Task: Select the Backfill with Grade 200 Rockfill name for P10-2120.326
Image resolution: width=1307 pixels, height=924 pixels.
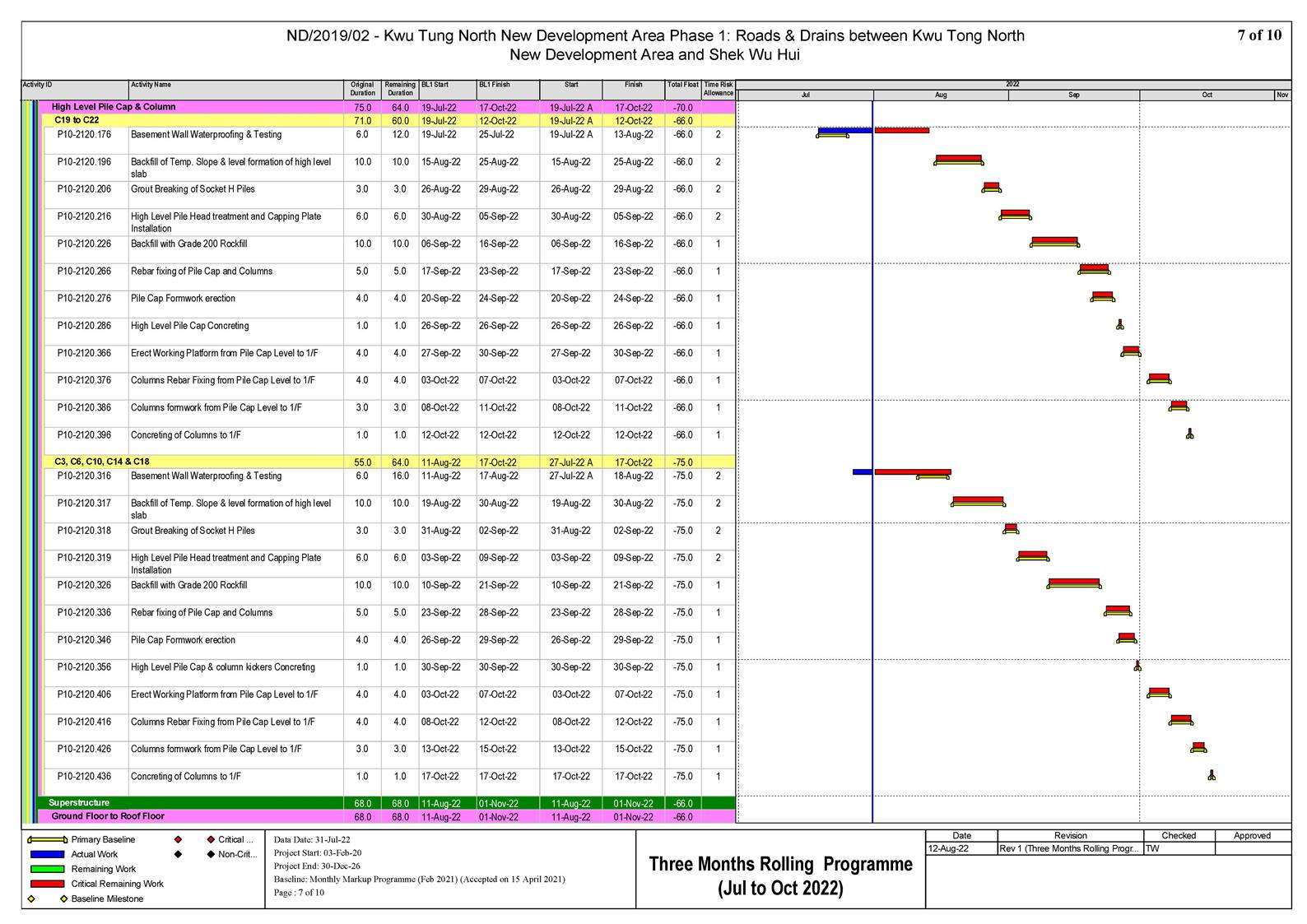Action: (x=188, y=586)
